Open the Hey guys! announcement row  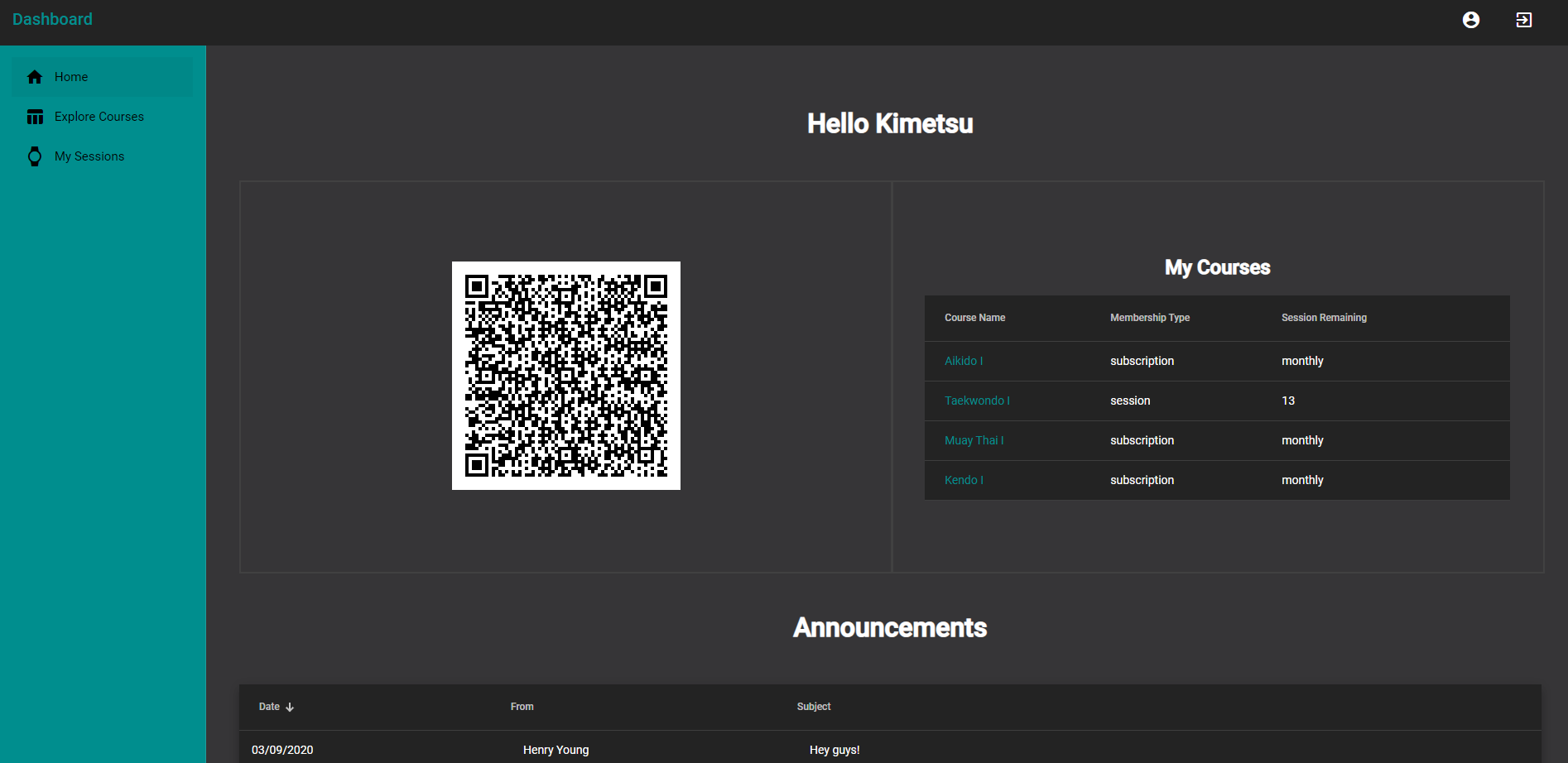(x=835, y=750)
